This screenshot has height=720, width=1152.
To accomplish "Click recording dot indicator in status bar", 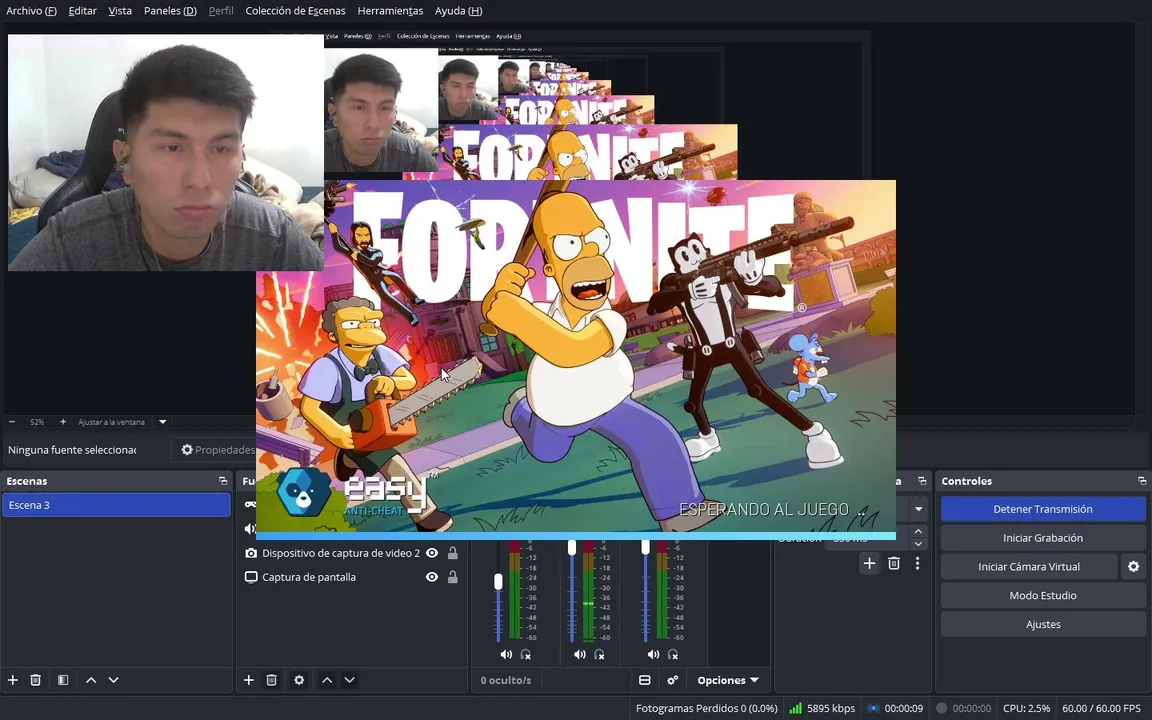I will tap(941, 708).
